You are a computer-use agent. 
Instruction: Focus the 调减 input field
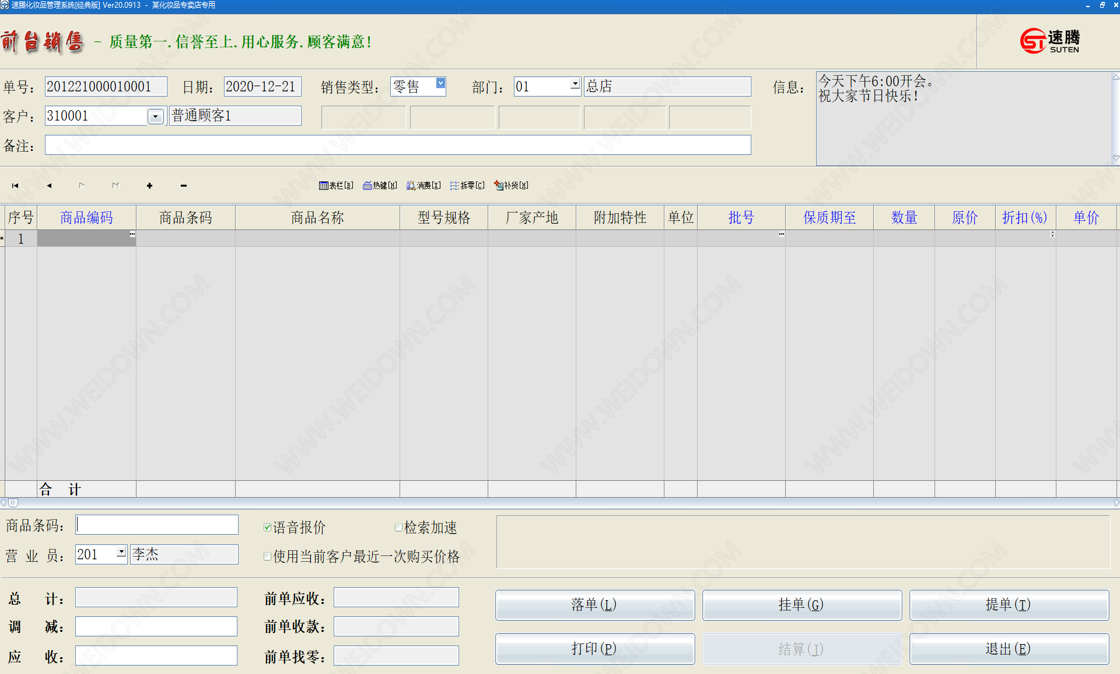[156, 627]
